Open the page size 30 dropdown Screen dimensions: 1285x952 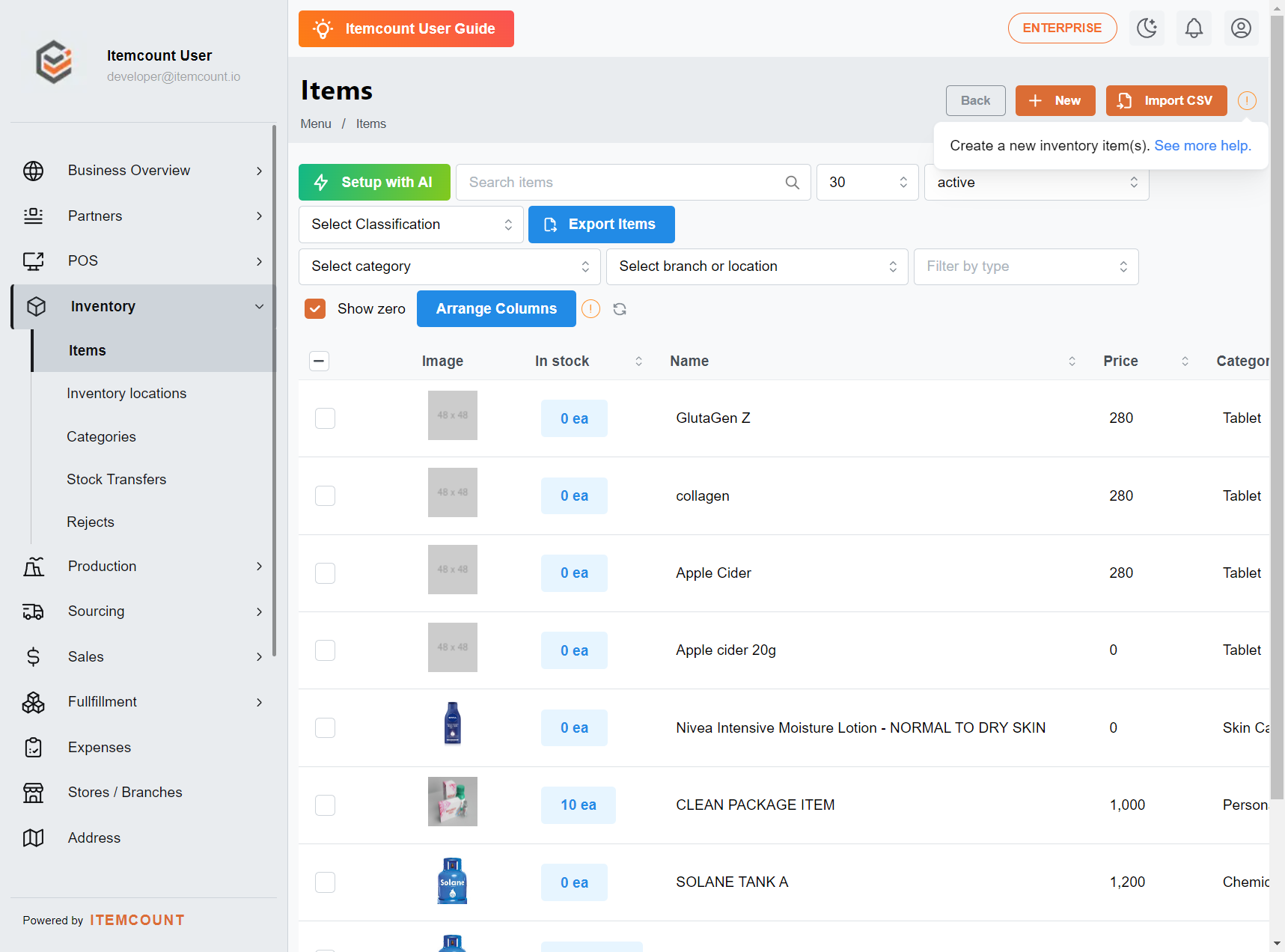pyautogui.click(x=867, y=183)
